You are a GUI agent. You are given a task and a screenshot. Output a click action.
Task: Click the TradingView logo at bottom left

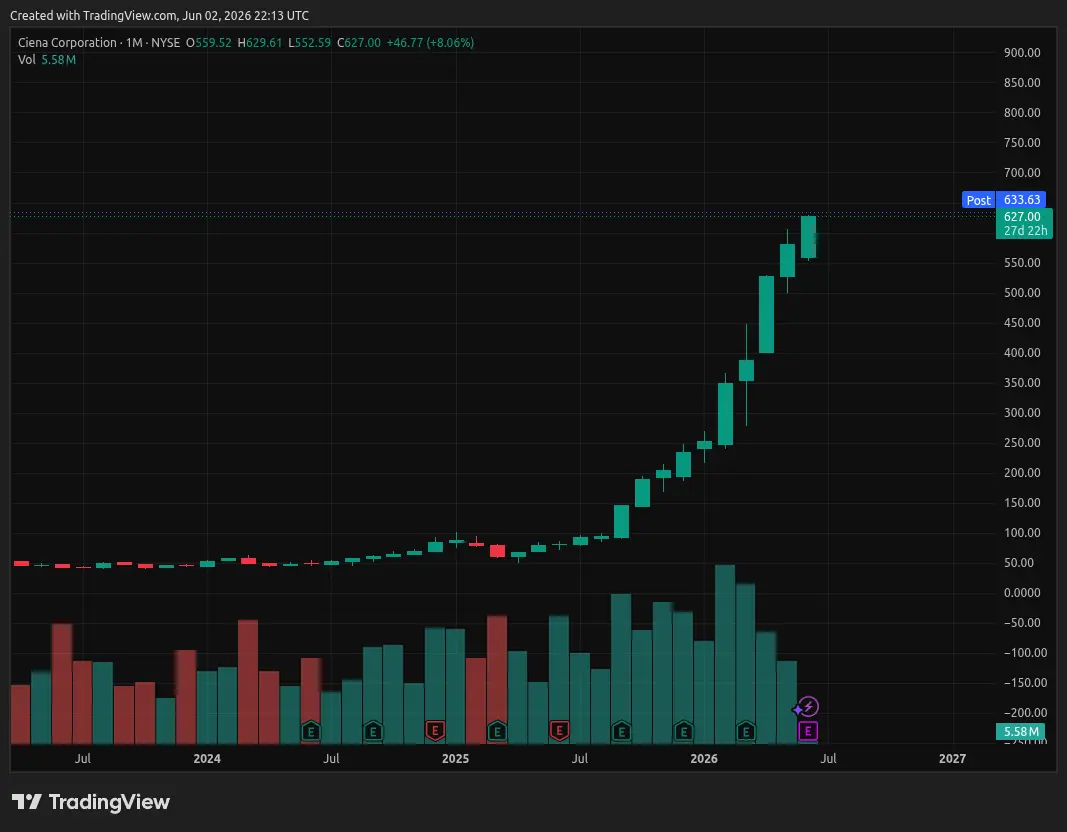[x=91, y=802]
